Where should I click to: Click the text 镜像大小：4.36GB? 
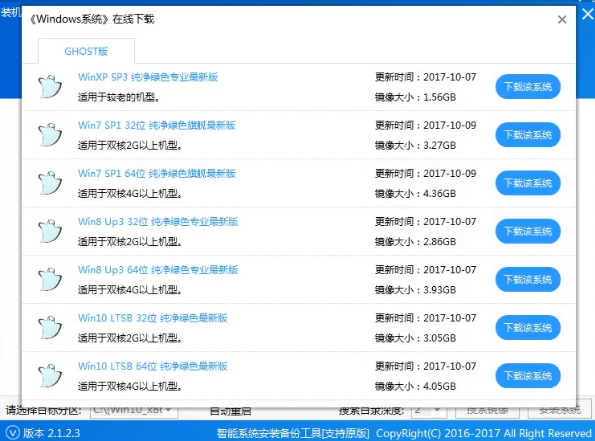point(416,194)
